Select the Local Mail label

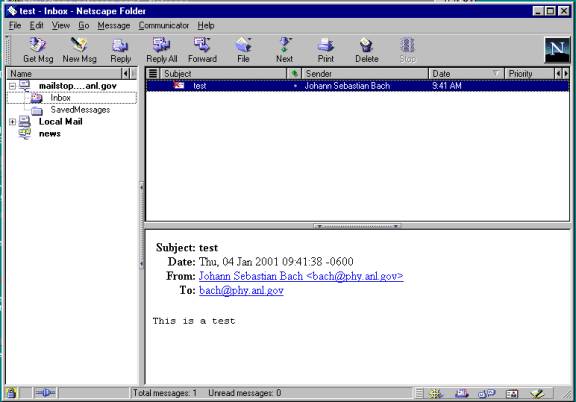click(61, 122)
